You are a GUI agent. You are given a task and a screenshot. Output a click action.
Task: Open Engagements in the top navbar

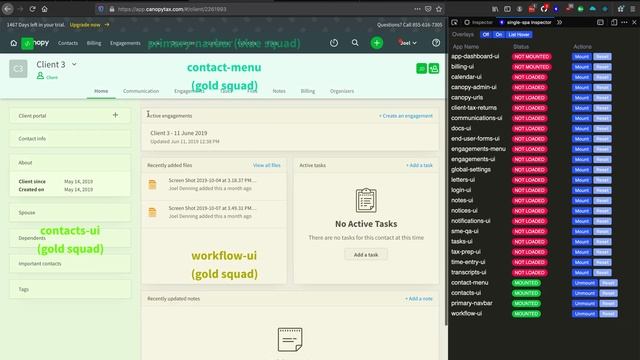(125, 43)
